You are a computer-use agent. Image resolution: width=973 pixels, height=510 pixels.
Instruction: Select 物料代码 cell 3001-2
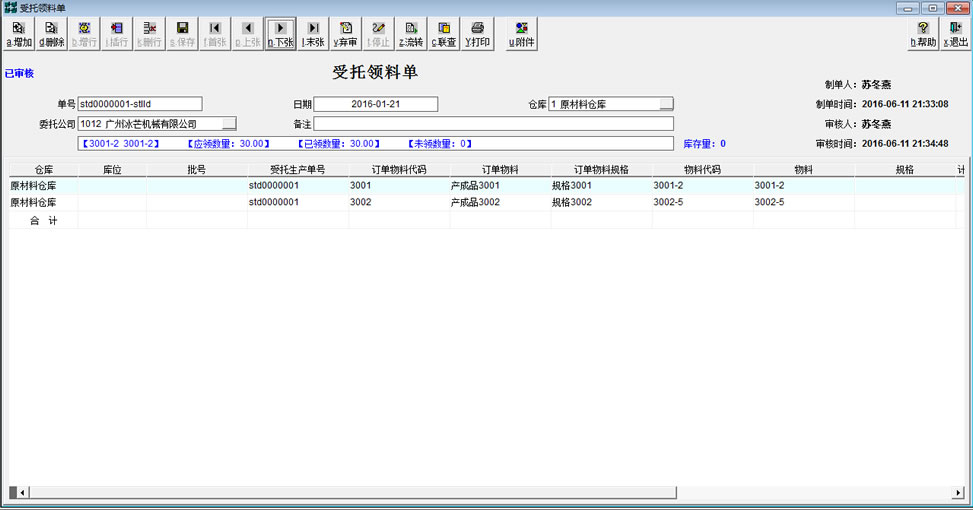(702, 186)
